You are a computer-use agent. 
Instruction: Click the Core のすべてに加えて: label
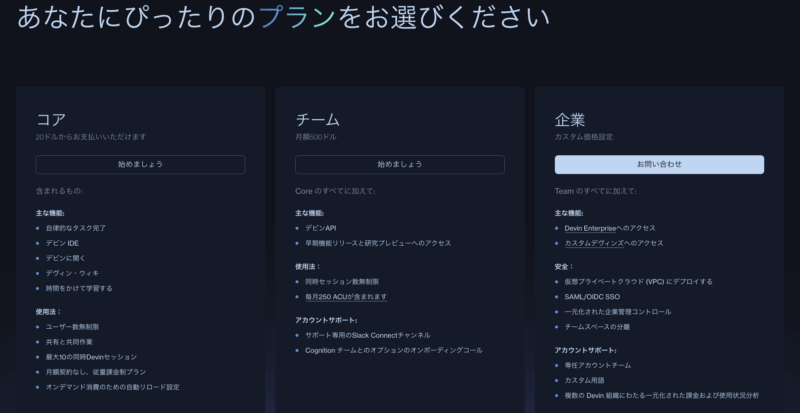click(x=335, y=191)
